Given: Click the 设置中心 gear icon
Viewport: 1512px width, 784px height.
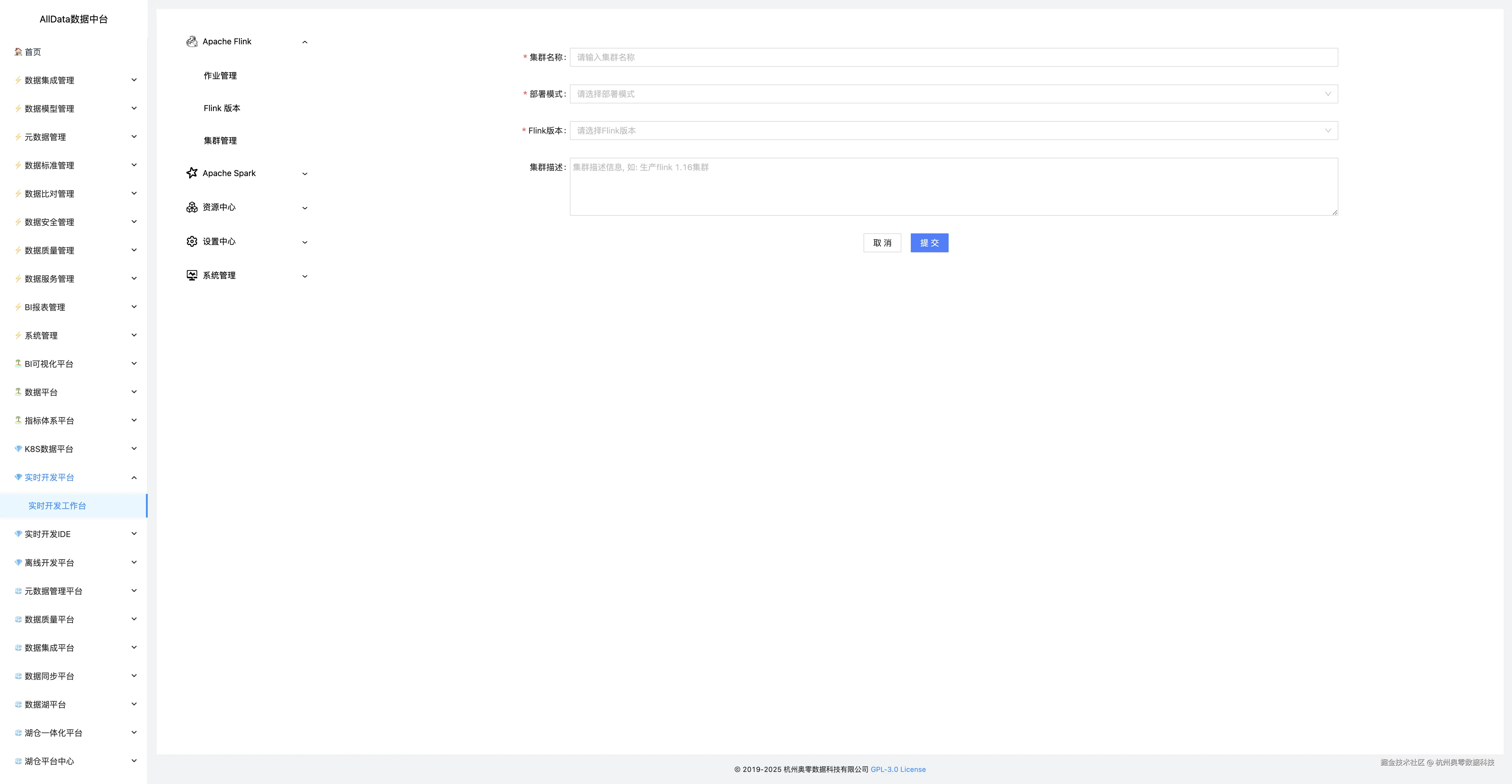Looking at the screenshot, I should coord(191,242).
